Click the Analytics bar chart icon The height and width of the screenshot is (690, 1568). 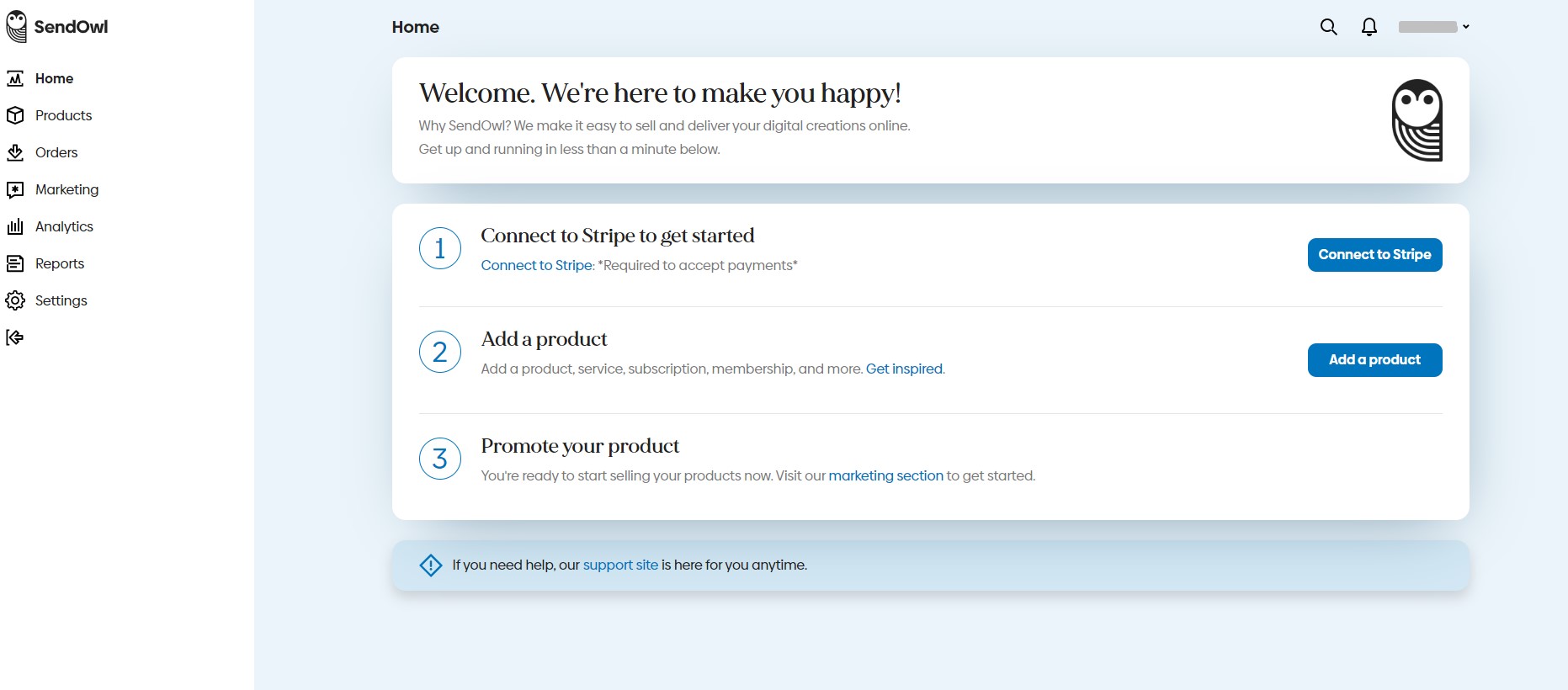[15, 226]
